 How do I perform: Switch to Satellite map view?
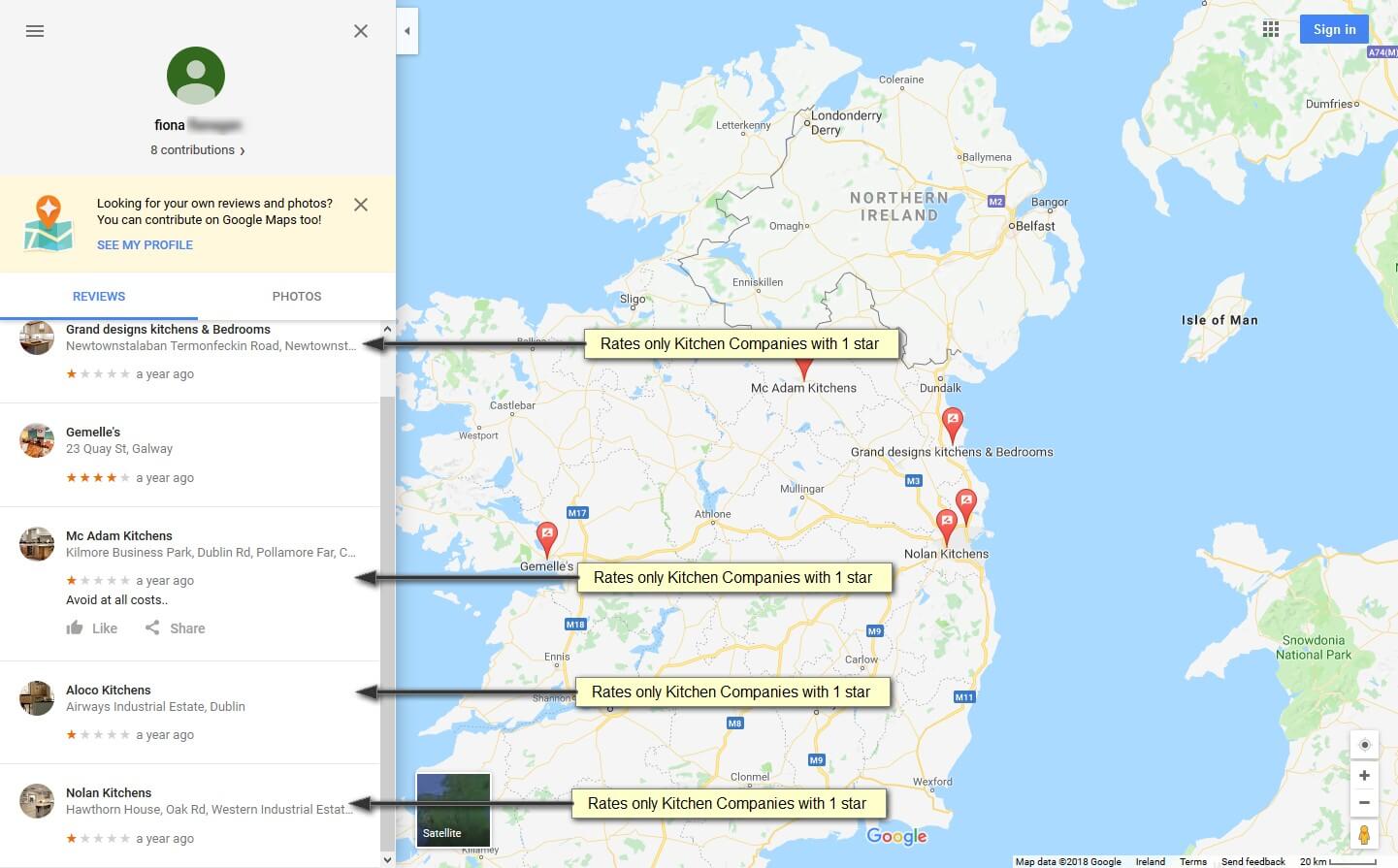(453, 810)
